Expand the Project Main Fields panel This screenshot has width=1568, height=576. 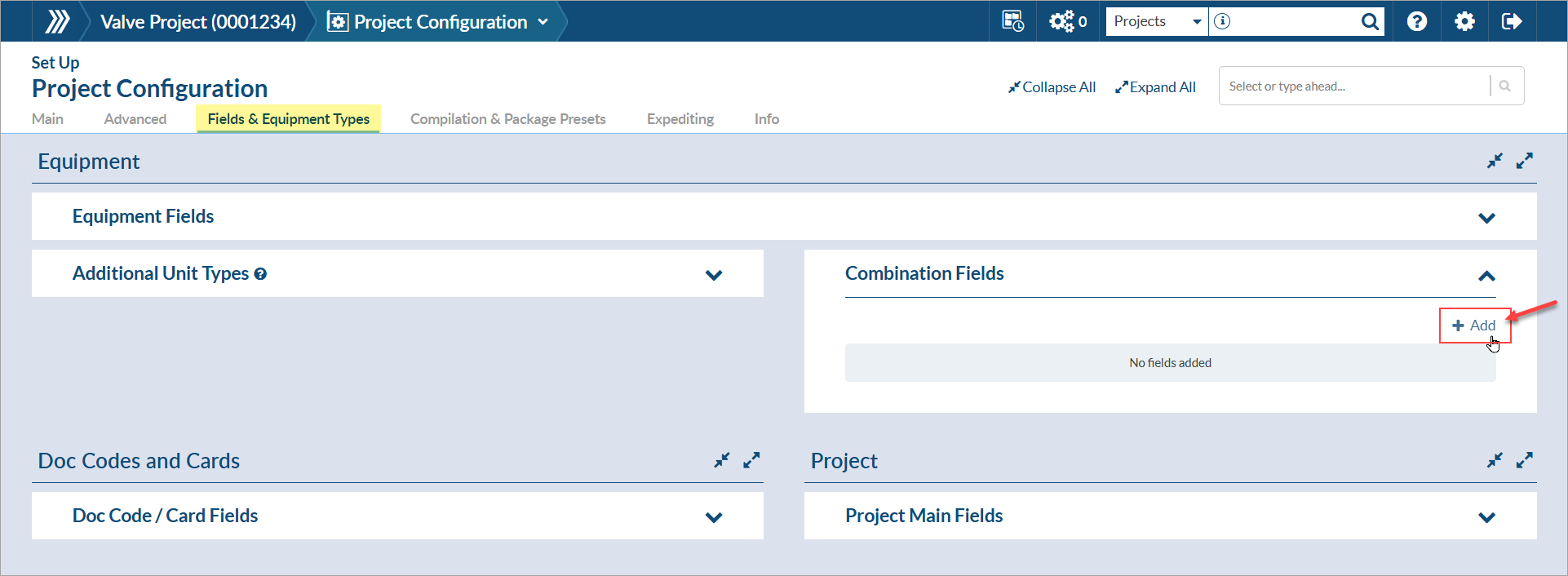1486,517
